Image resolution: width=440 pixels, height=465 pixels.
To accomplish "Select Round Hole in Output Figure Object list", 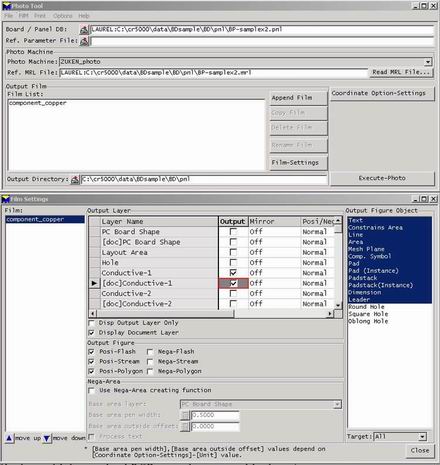I will [366, 307].
